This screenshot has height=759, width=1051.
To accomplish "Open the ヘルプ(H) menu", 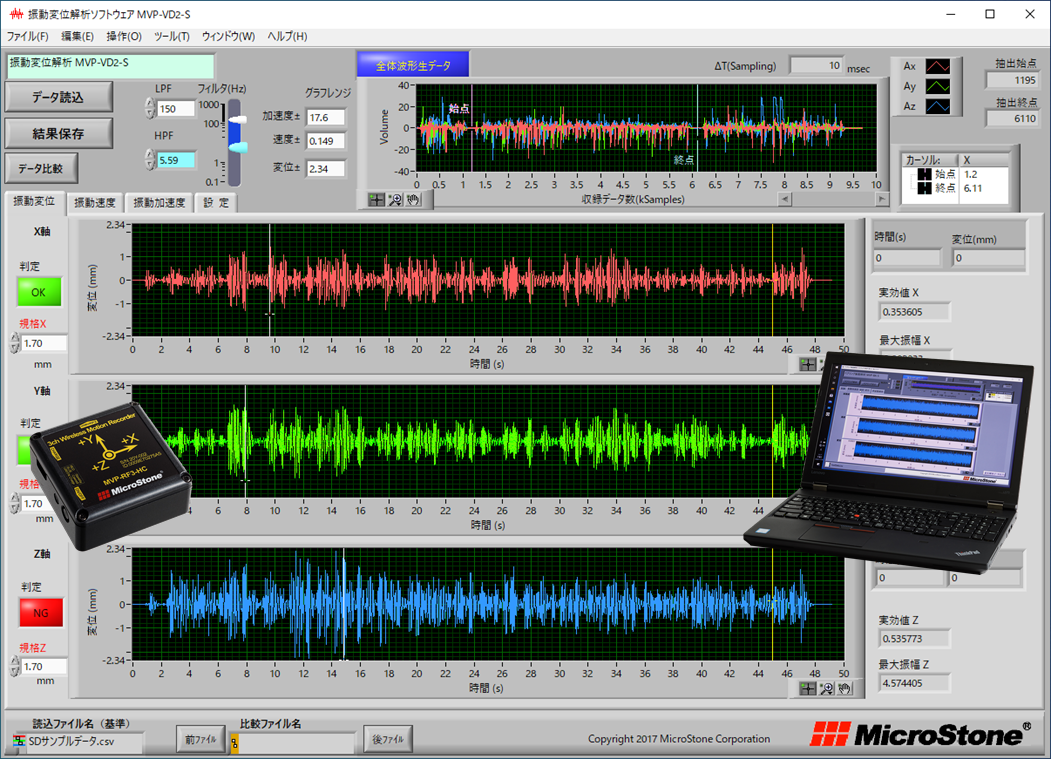I will tap(287, 36).
